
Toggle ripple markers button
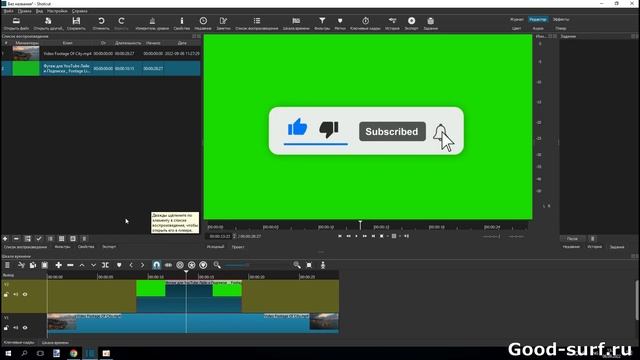(203, 265)
